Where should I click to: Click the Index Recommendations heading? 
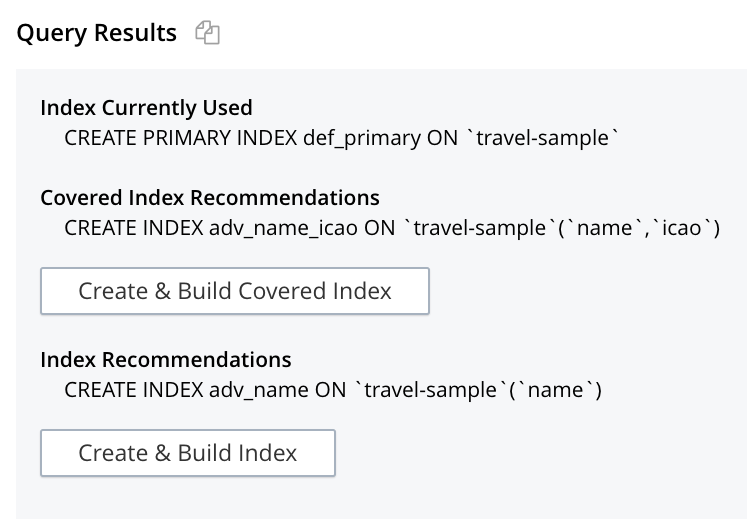point(166,359)
